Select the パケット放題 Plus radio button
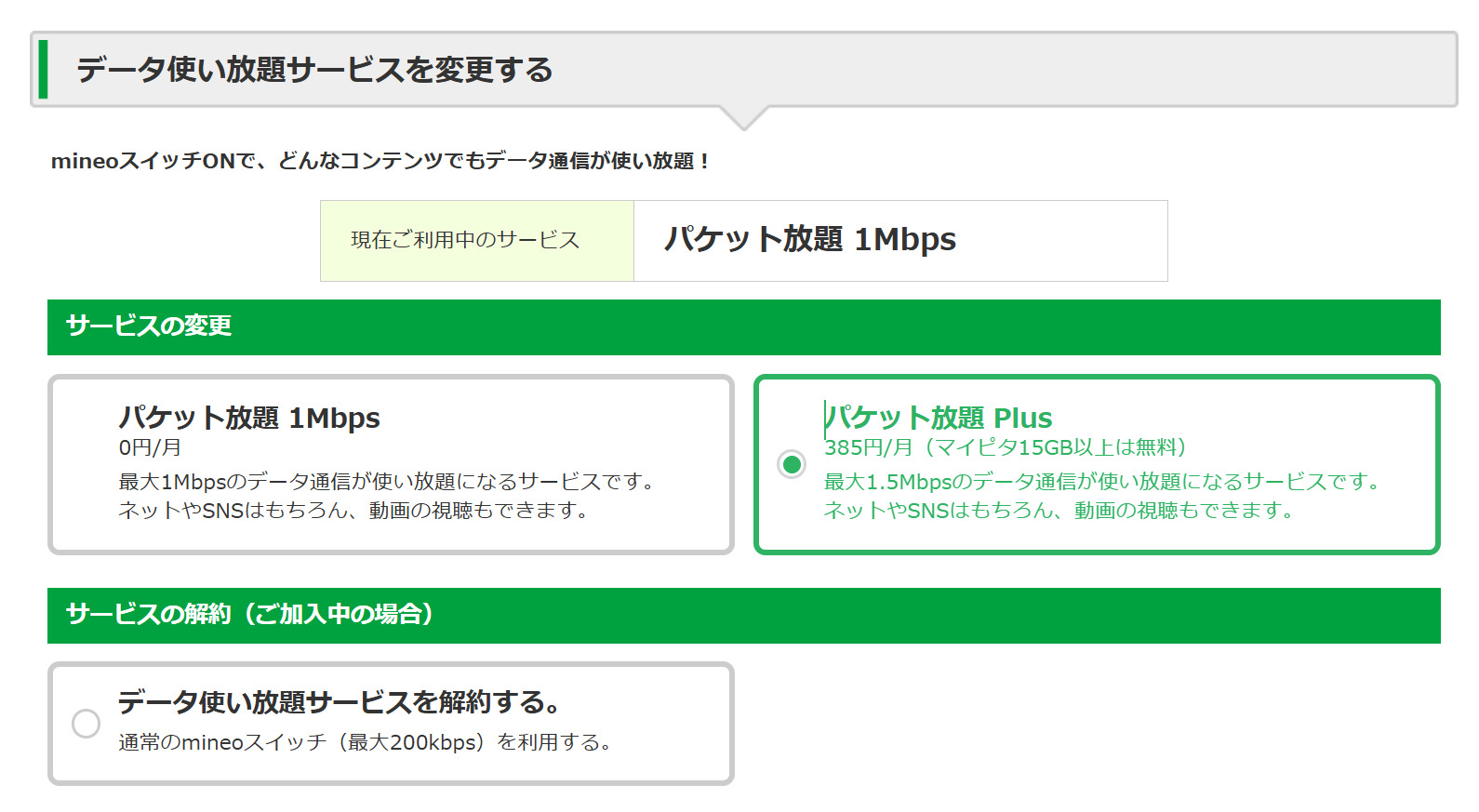 (x=792, y=463)
